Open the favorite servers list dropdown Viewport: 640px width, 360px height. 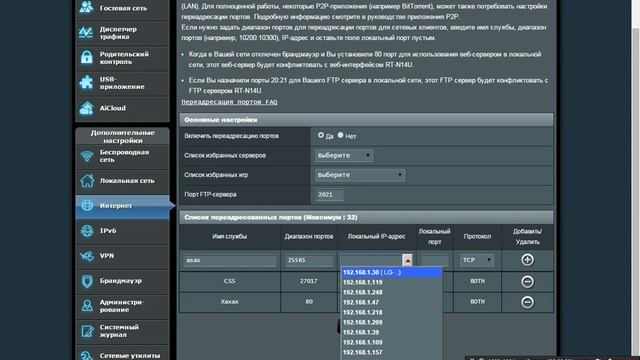[344, 156]
